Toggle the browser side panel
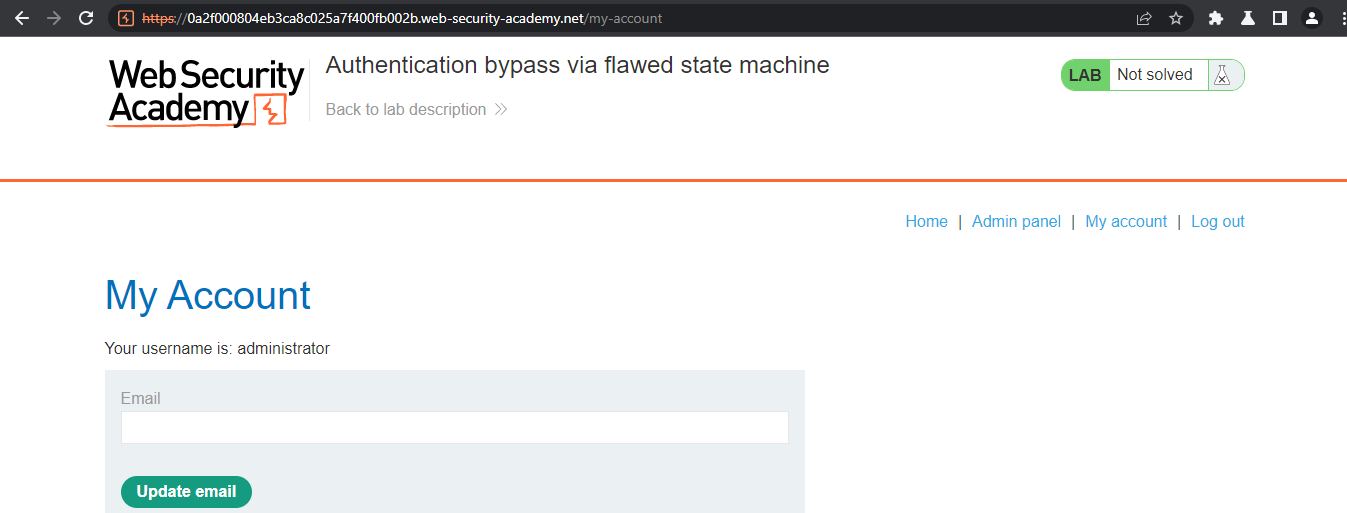This screenshot has height=513, width=1347. click(1279, 18)
